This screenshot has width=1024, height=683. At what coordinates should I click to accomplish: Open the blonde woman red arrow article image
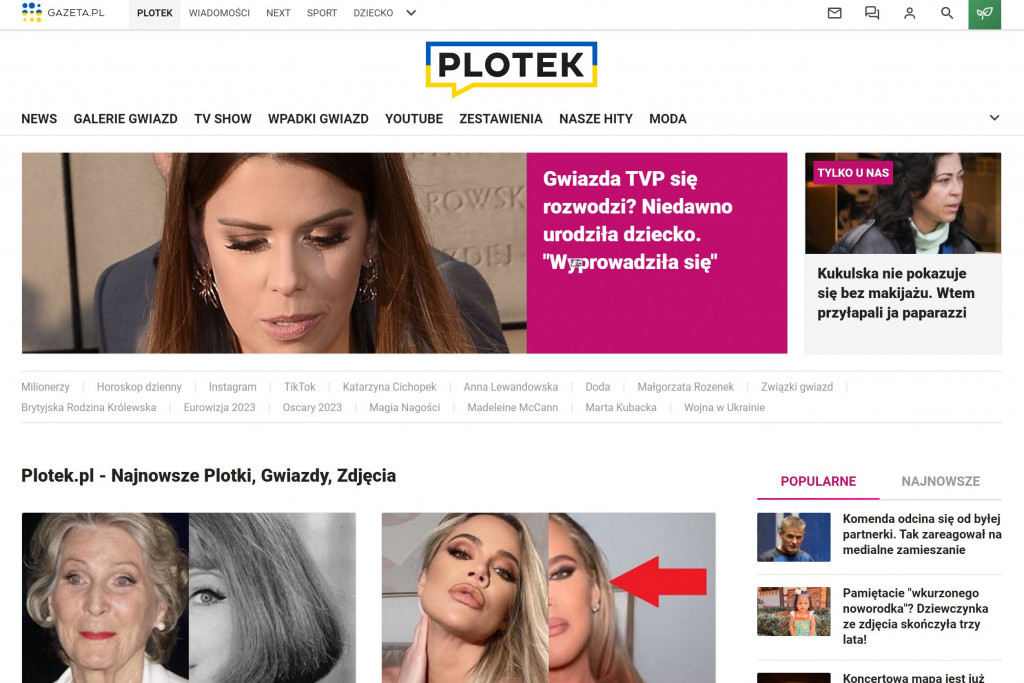coord(549,597)
